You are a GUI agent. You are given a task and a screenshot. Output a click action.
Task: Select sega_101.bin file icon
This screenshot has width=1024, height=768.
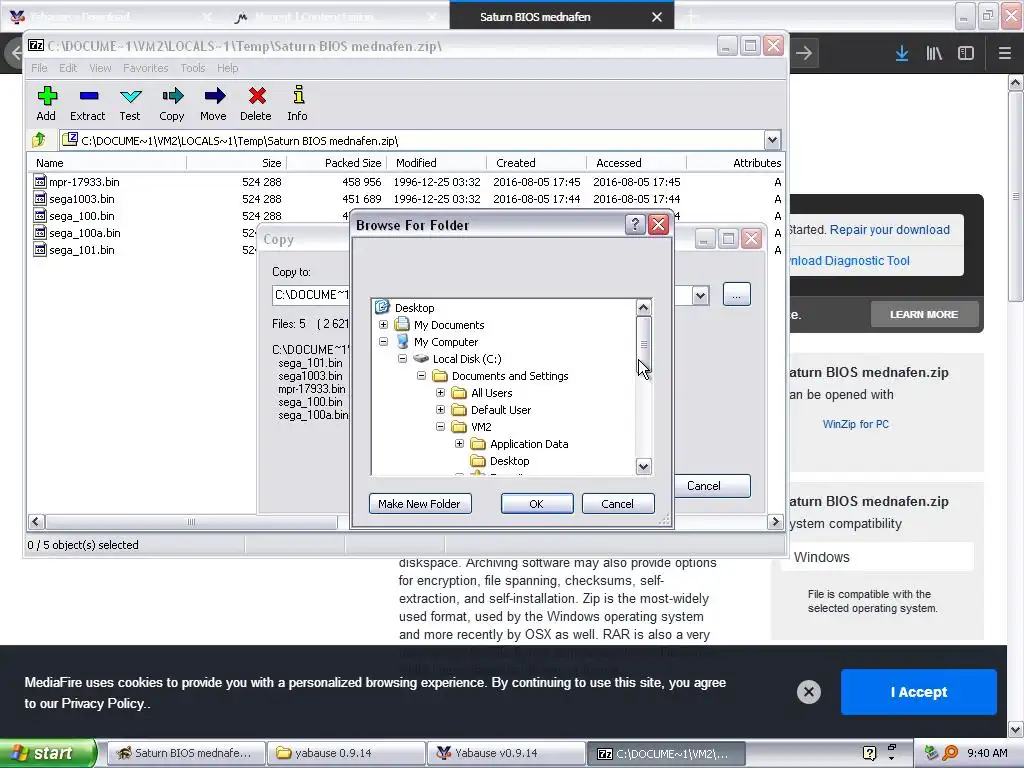[40, 249]
